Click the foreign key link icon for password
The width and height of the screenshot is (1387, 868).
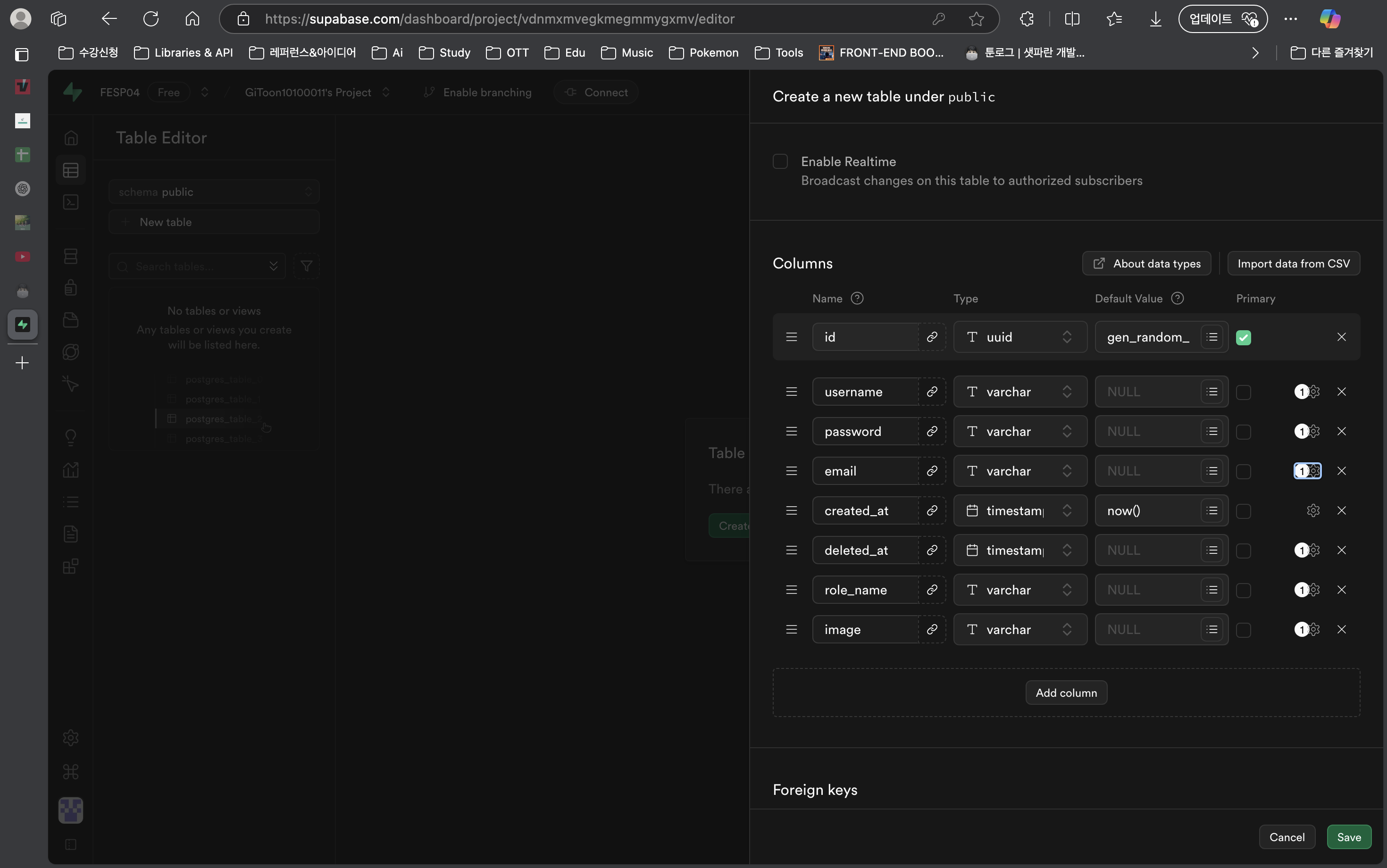pyautogui.click(x=932, y=431)
